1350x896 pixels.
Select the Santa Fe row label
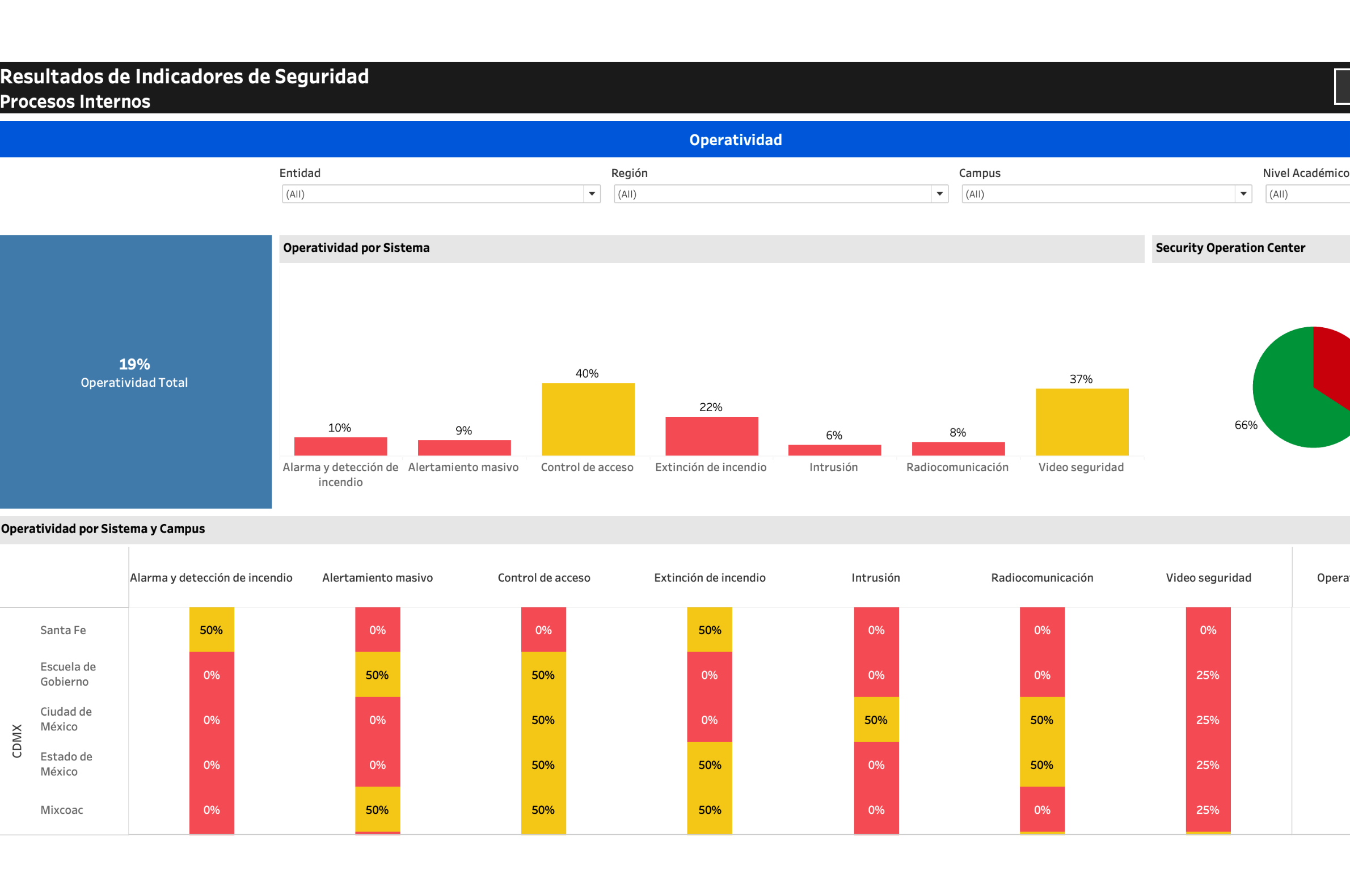coord(63,629)
